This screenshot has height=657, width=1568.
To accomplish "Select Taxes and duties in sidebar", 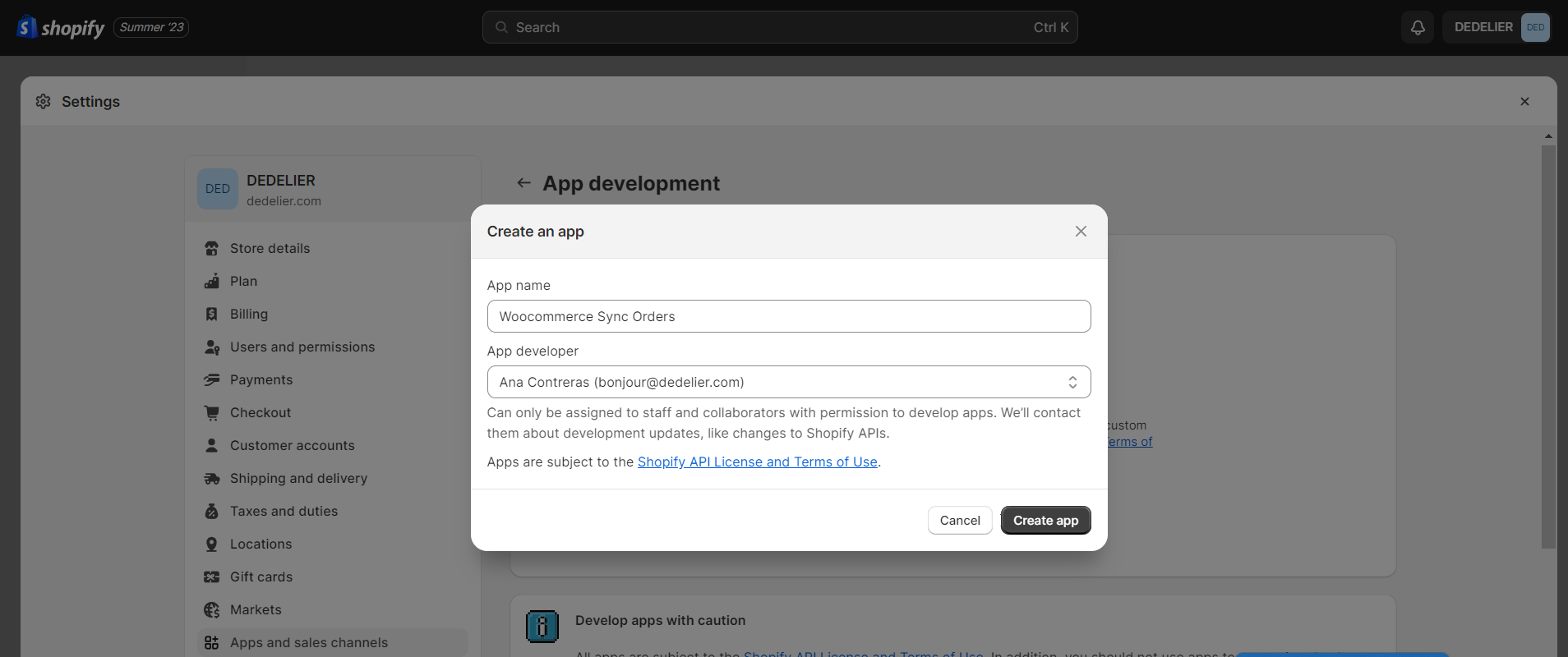I will click(333, 511).
